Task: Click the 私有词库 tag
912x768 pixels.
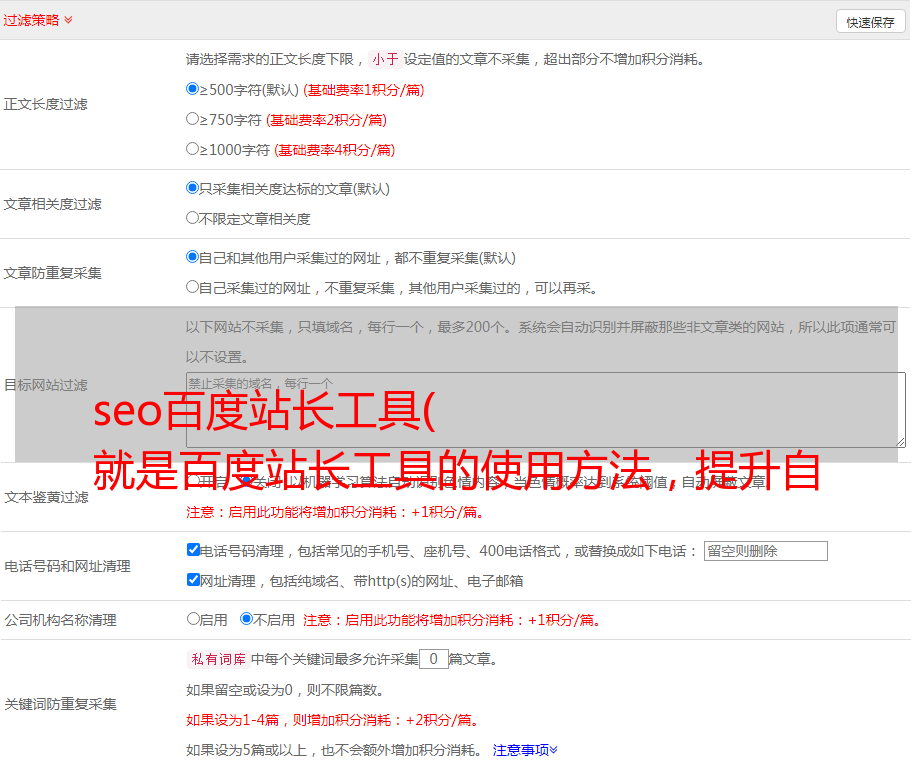Action: tap(219, 659)
